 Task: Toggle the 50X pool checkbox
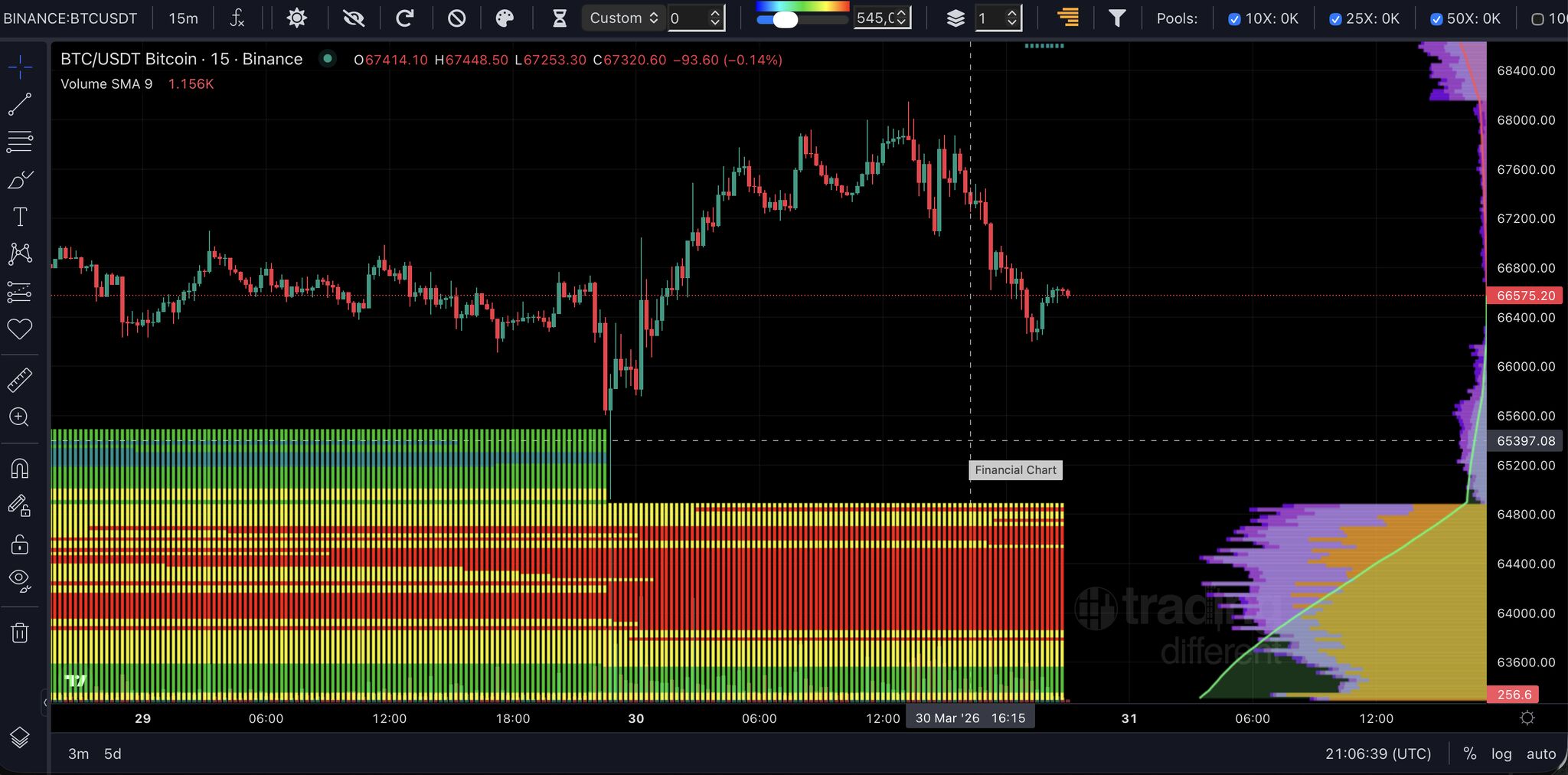pos(1436,19)
